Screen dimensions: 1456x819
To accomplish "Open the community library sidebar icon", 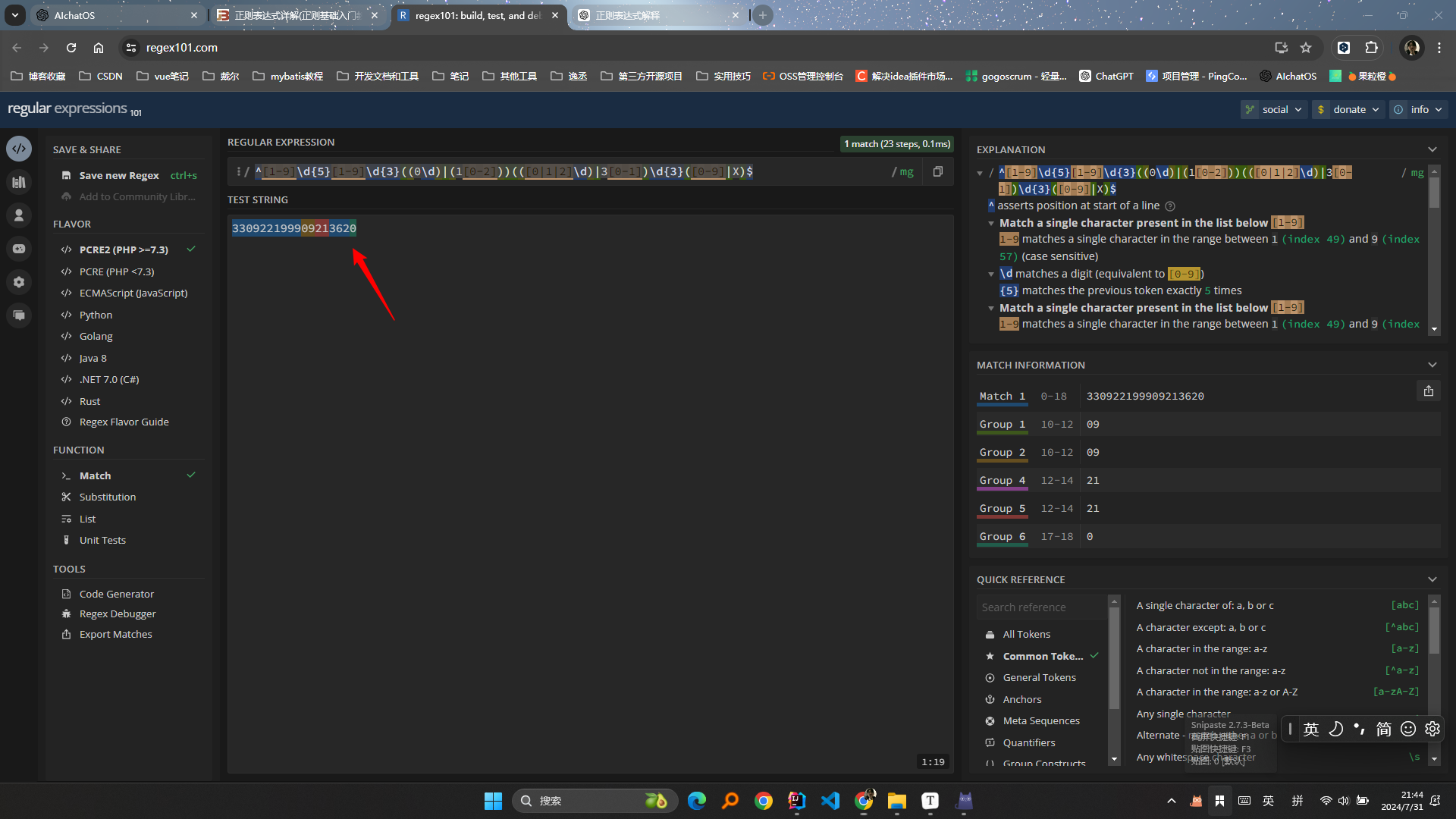I will coord(19,182).
